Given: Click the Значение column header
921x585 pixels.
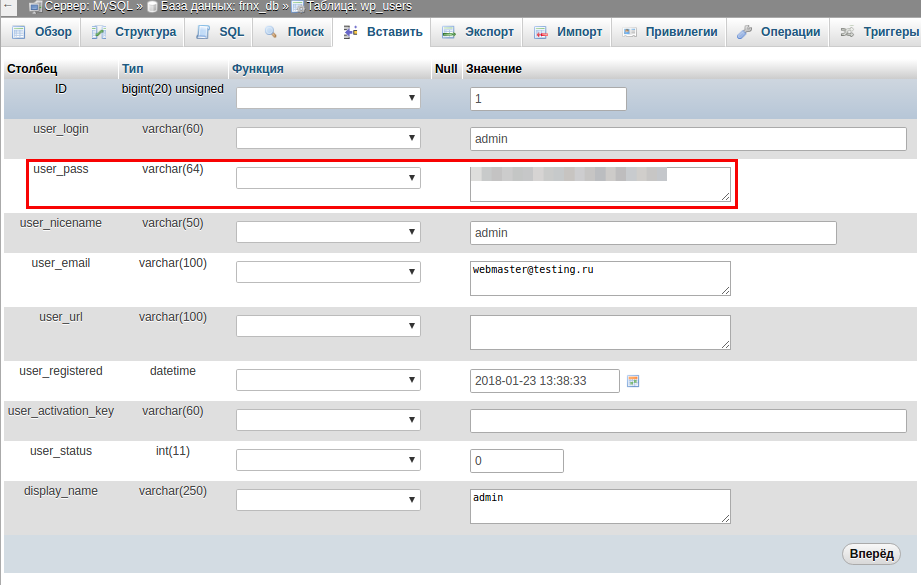Looking at the screenshot, I should 494,69.
